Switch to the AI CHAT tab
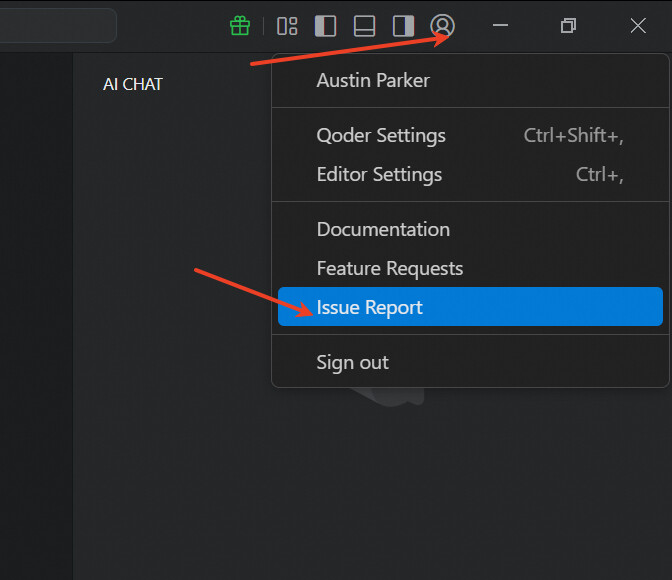Image resolution: width=672 pixels, height=580 pixels. tap(133, 84)
